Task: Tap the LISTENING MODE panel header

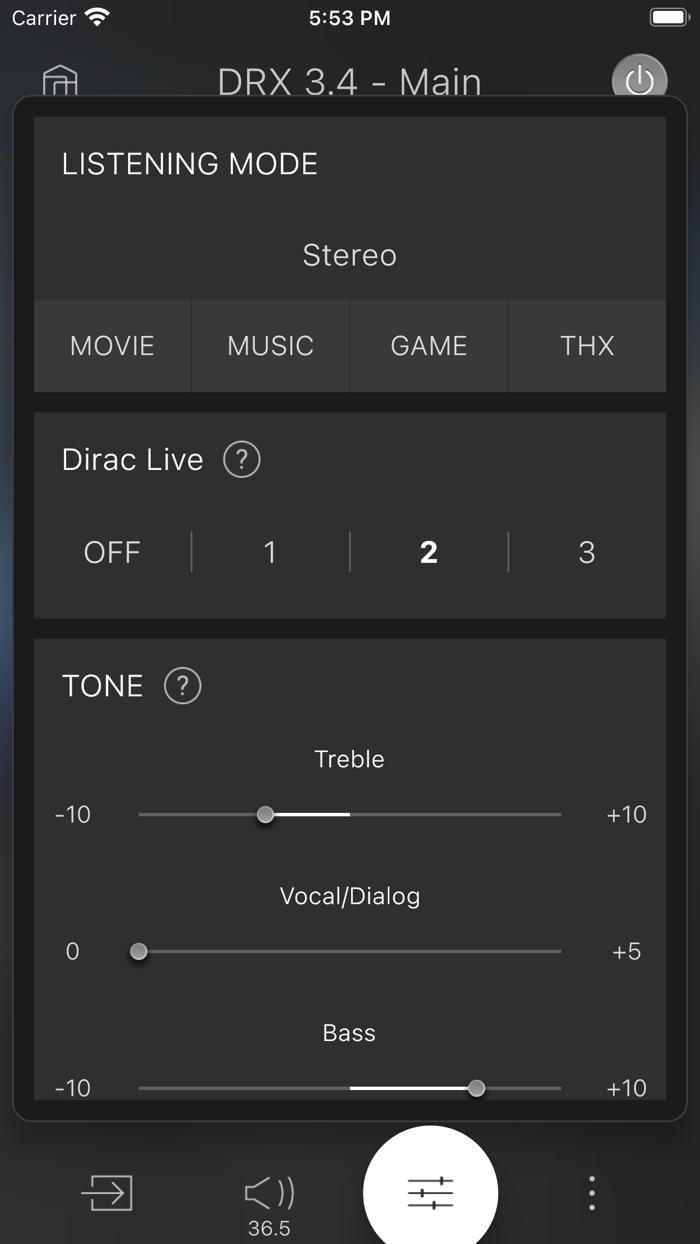Action: (x=190, y=163)
